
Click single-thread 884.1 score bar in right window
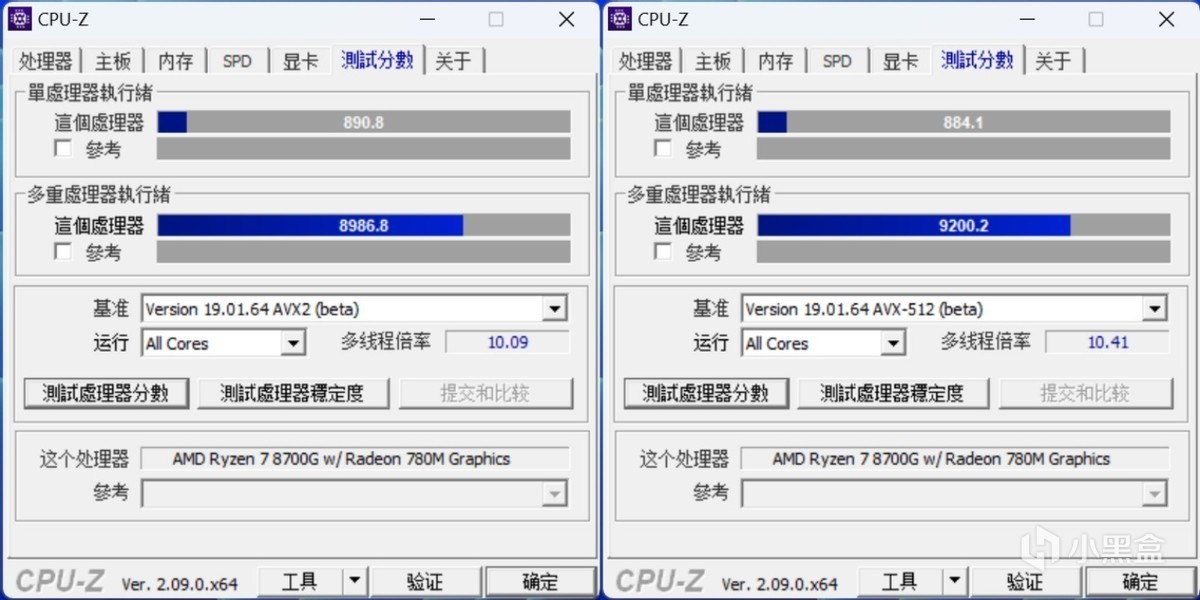coord(964,122)
